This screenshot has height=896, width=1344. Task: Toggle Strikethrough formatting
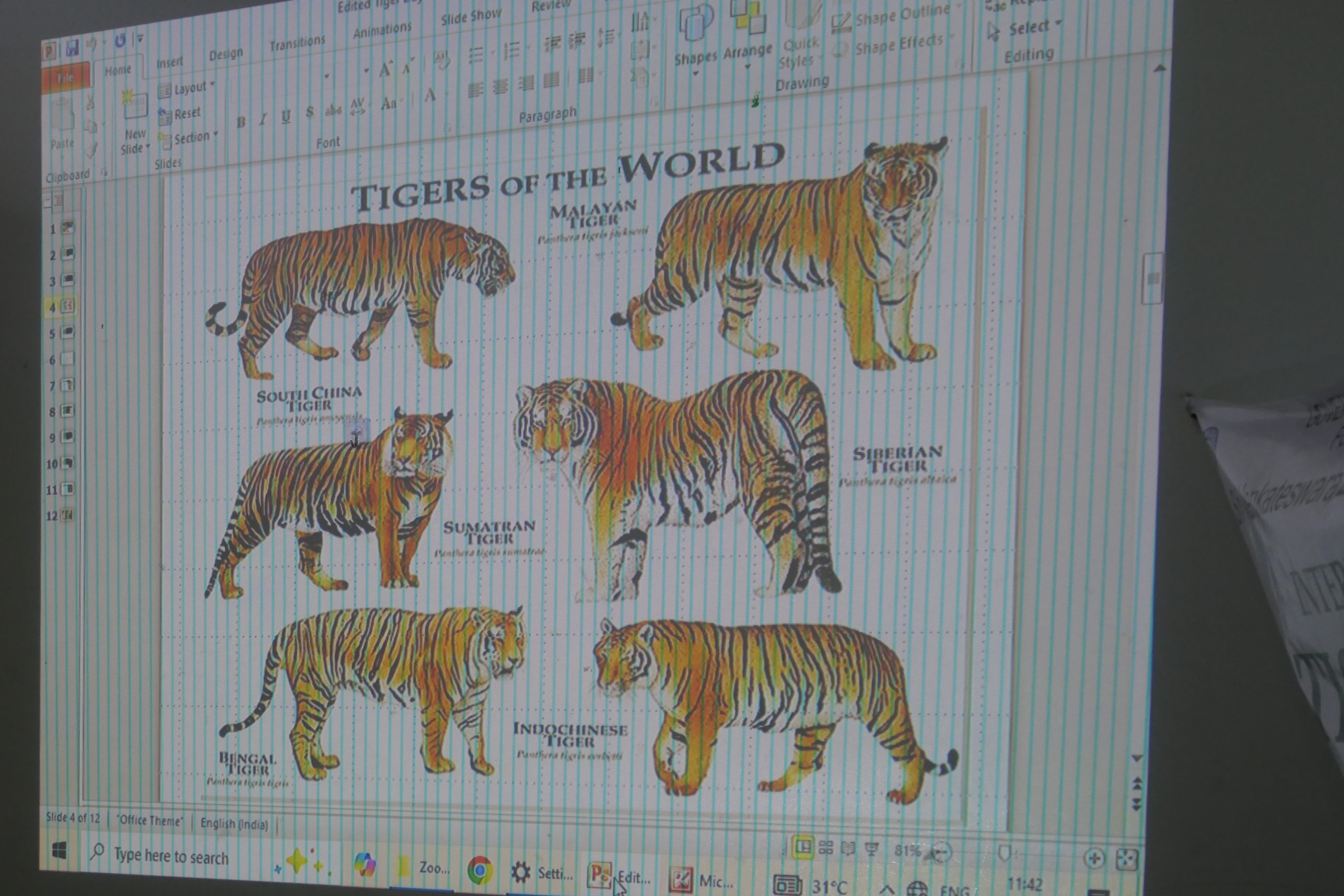pyautogui.click(x=332, y=110)
